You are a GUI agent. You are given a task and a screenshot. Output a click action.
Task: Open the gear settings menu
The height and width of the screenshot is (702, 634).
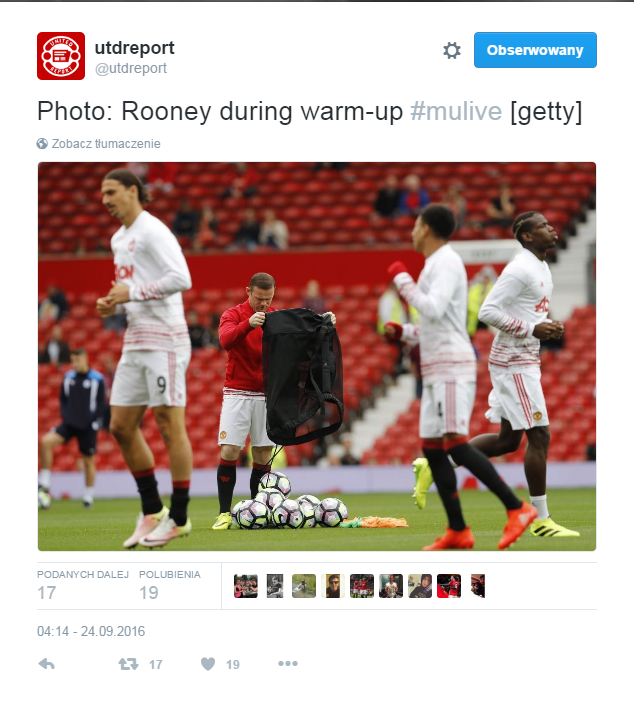click(452, 51)
